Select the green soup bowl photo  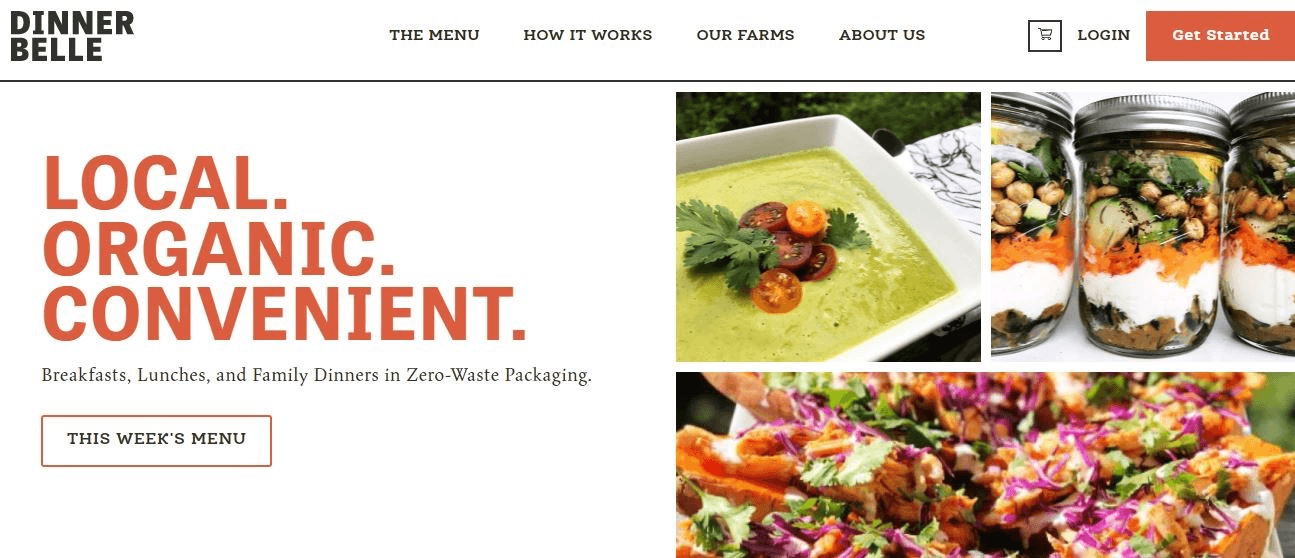(x=828, y=227)
